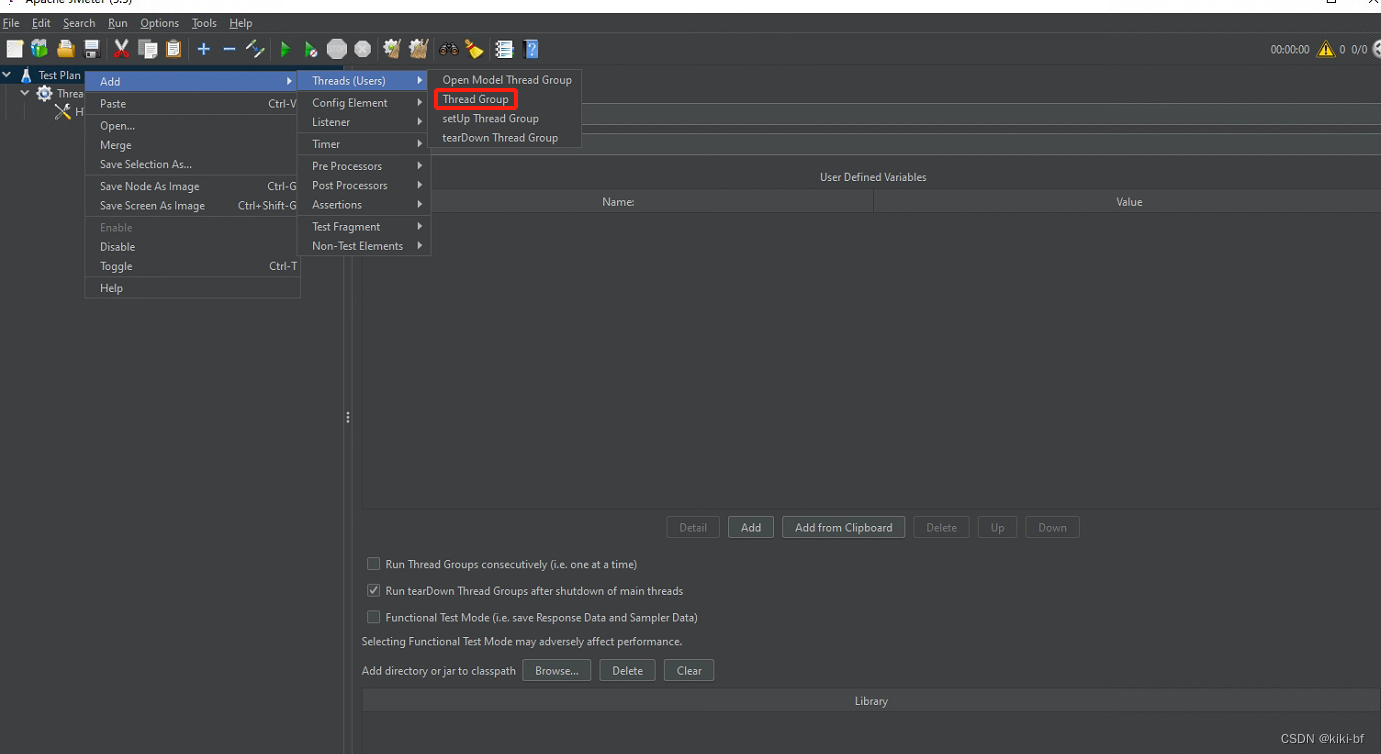
Task: Choose Save Node As Image
Action: [192, 186]
